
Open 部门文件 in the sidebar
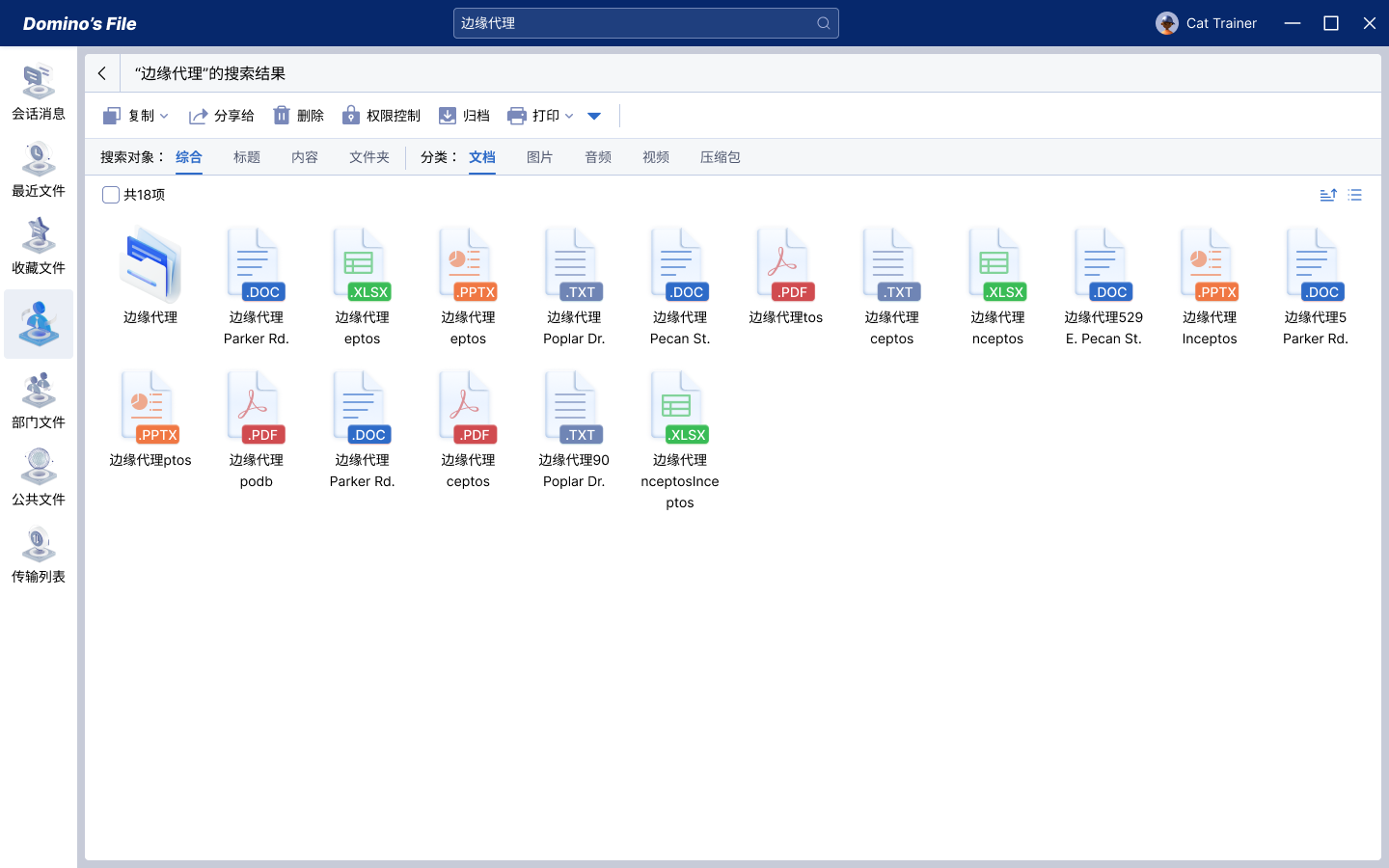tap(39, 401)
